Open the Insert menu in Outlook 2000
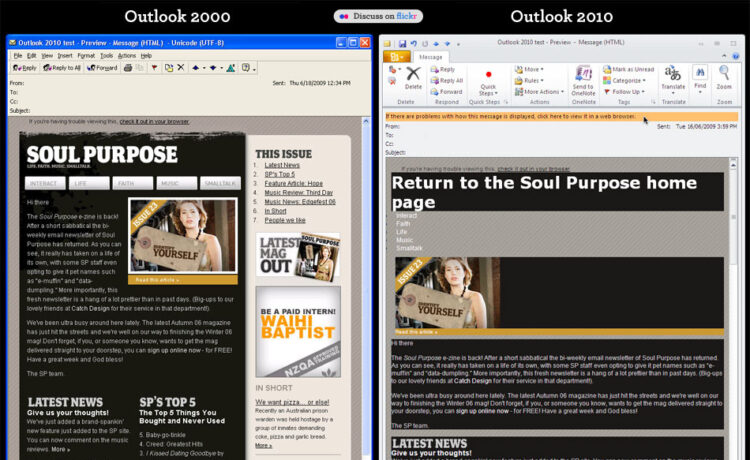 click(x=65, y=55)
